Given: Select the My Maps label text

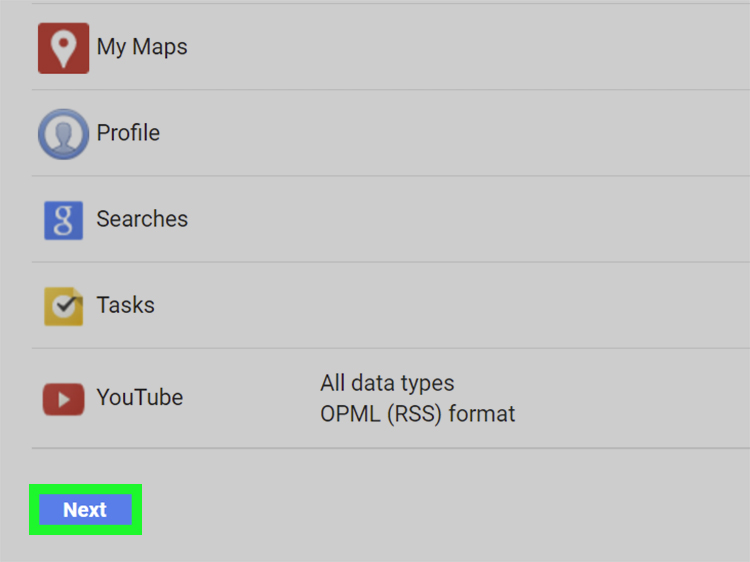Looking at the screenshot, I should (142, 47).
